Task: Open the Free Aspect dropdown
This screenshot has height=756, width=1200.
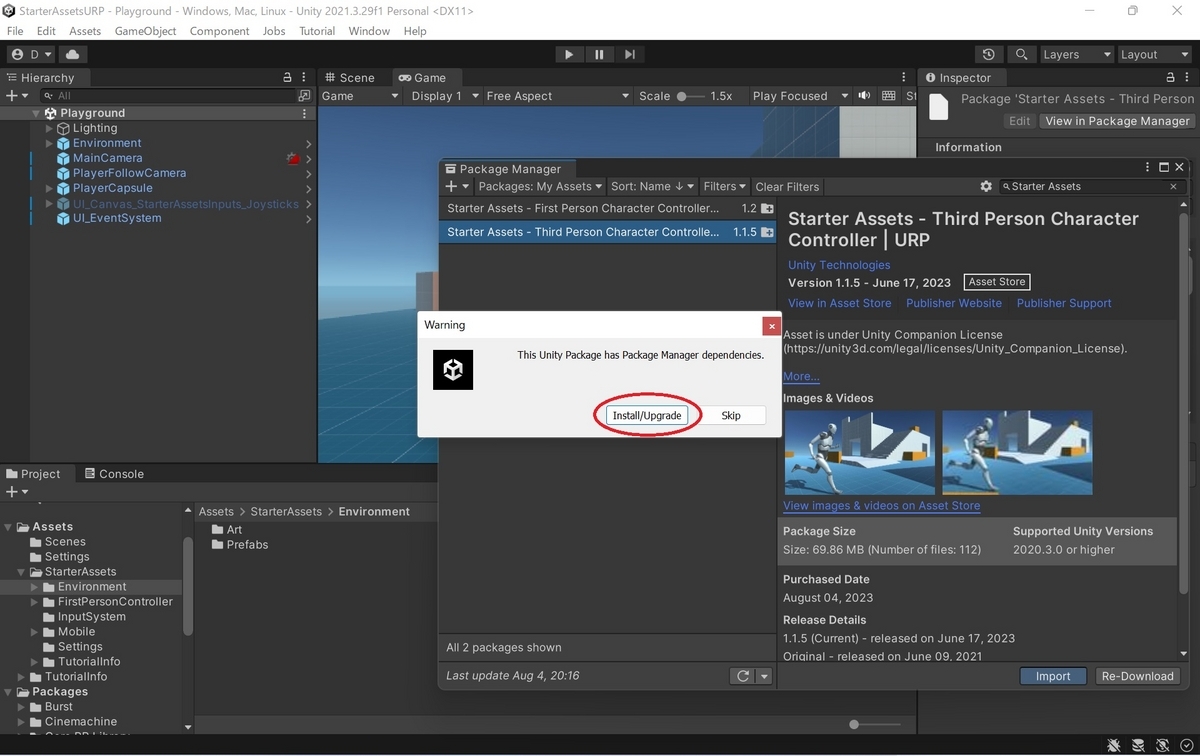Action: coord(557,96)
